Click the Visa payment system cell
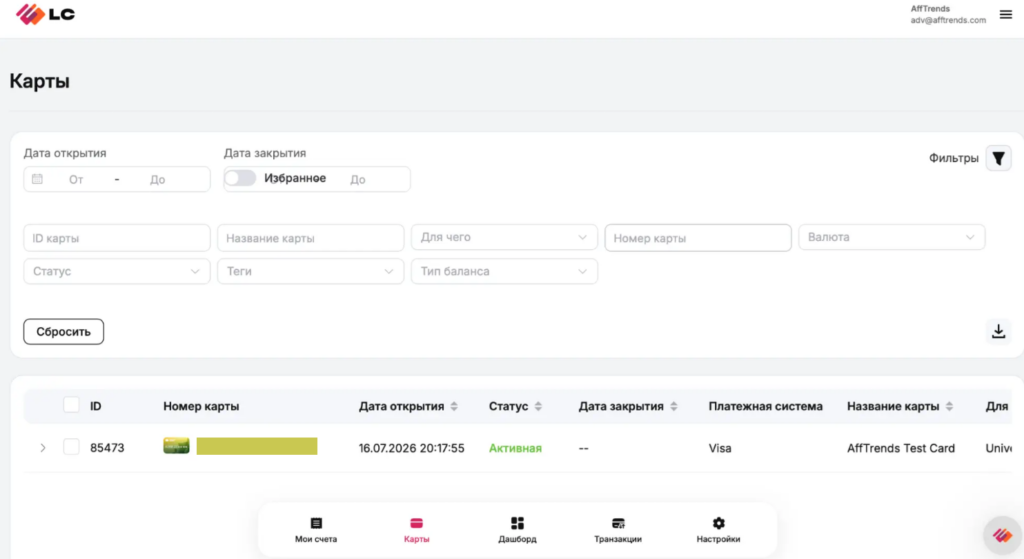The image size is (1024, 559). coord(720,448)
